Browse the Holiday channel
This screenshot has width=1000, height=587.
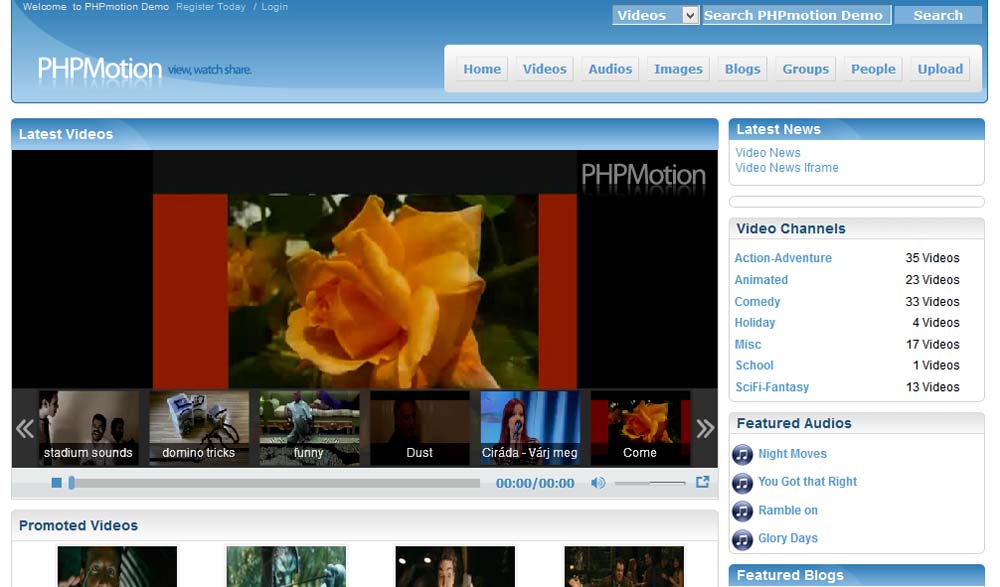tap(754, 323)
